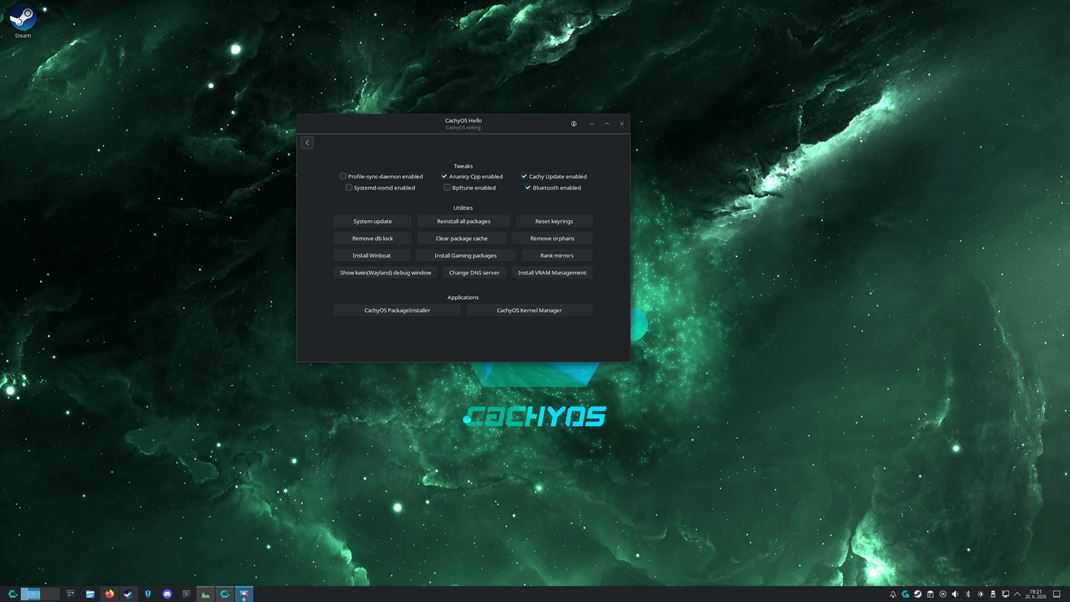Open the Steam desktop shortcut
Screen dimensions: 1070x602
coord(23,21)
